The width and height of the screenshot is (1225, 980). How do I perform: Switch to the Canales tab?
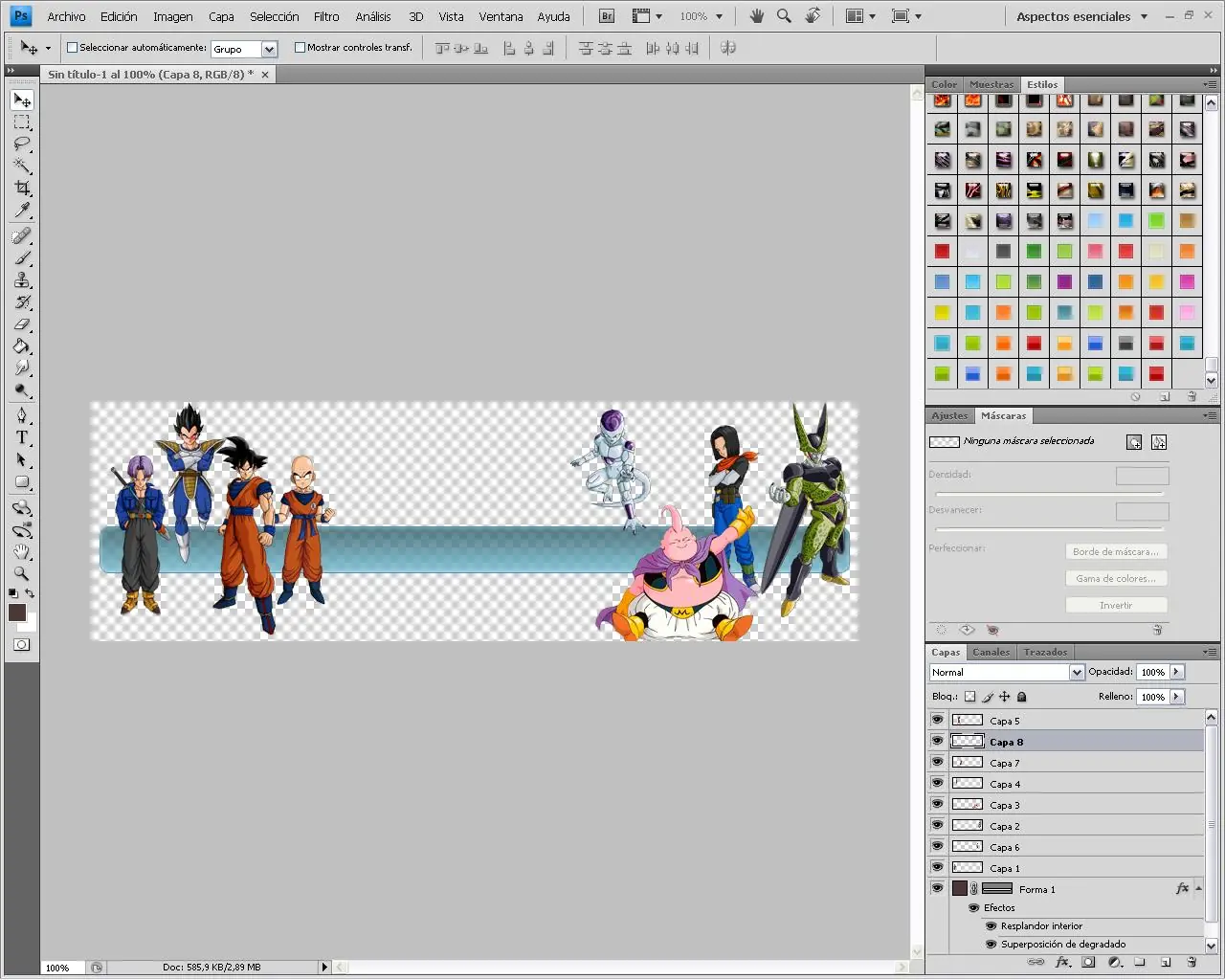point(991,652)
